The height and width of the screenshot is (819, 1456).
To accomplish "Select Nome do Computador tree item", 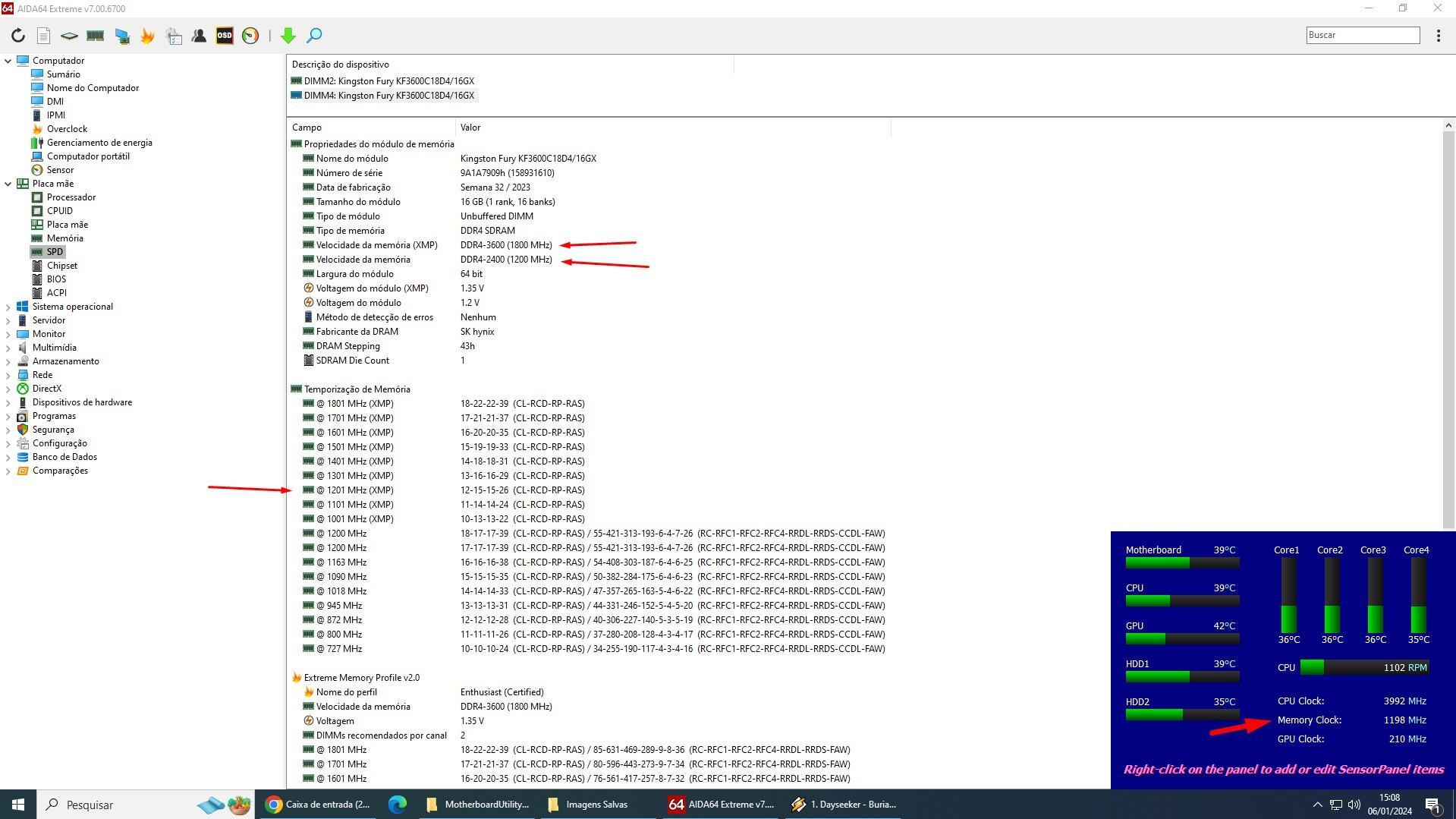I will (x=93, y=88).
